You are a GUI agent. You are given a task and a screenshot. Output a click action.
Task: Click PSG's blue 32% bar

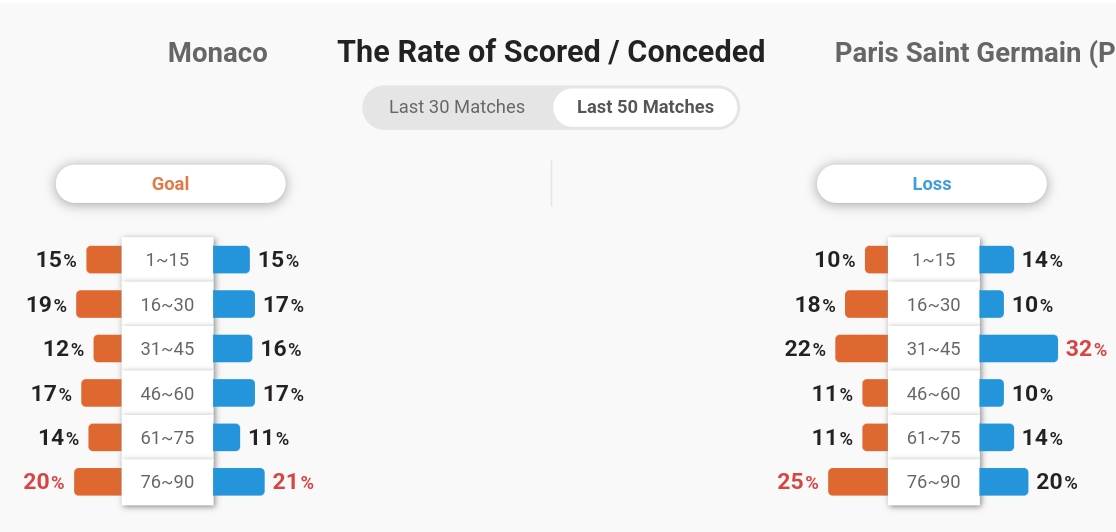pos(1018,349)
